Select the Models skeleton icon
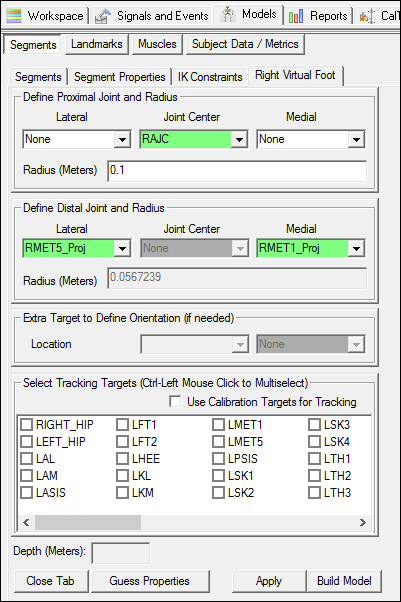 (x=228, y=15)
